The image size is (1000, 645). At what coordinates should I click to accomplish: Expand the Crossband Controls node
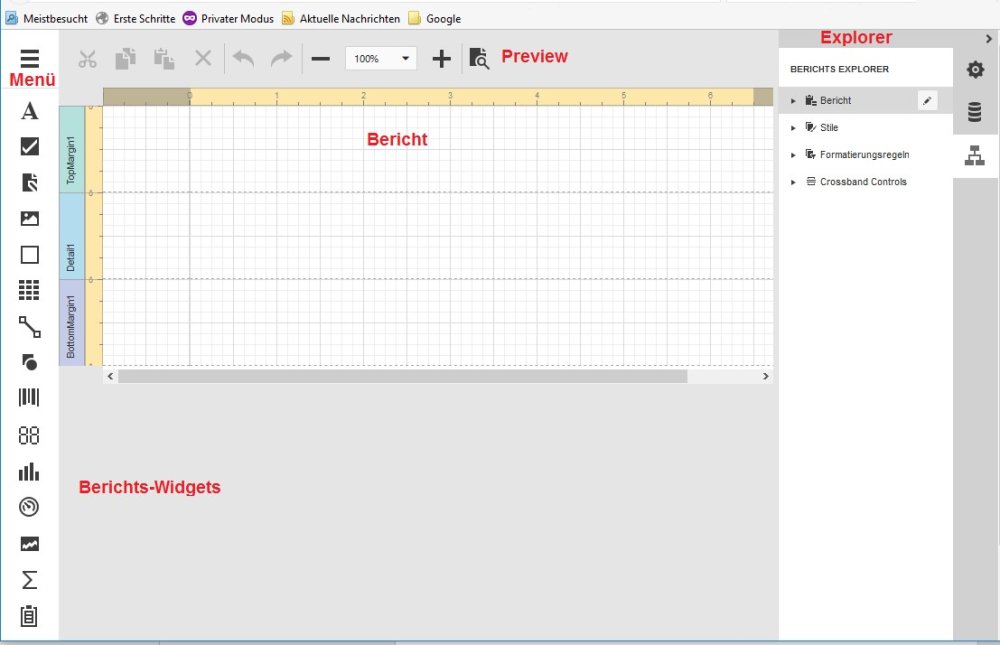pos(793,182)
